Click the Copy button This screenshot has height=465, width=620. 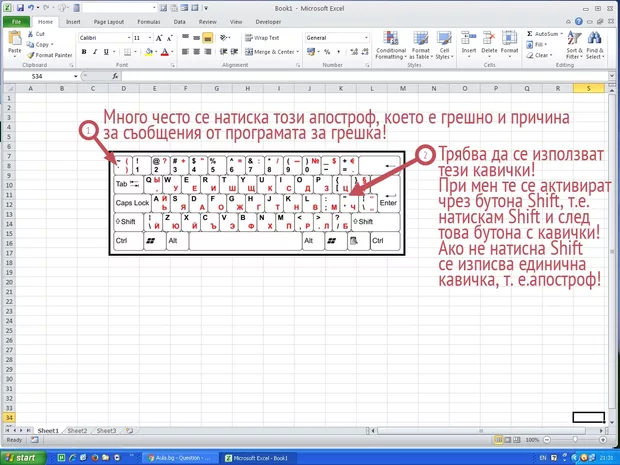click(40, 45)
